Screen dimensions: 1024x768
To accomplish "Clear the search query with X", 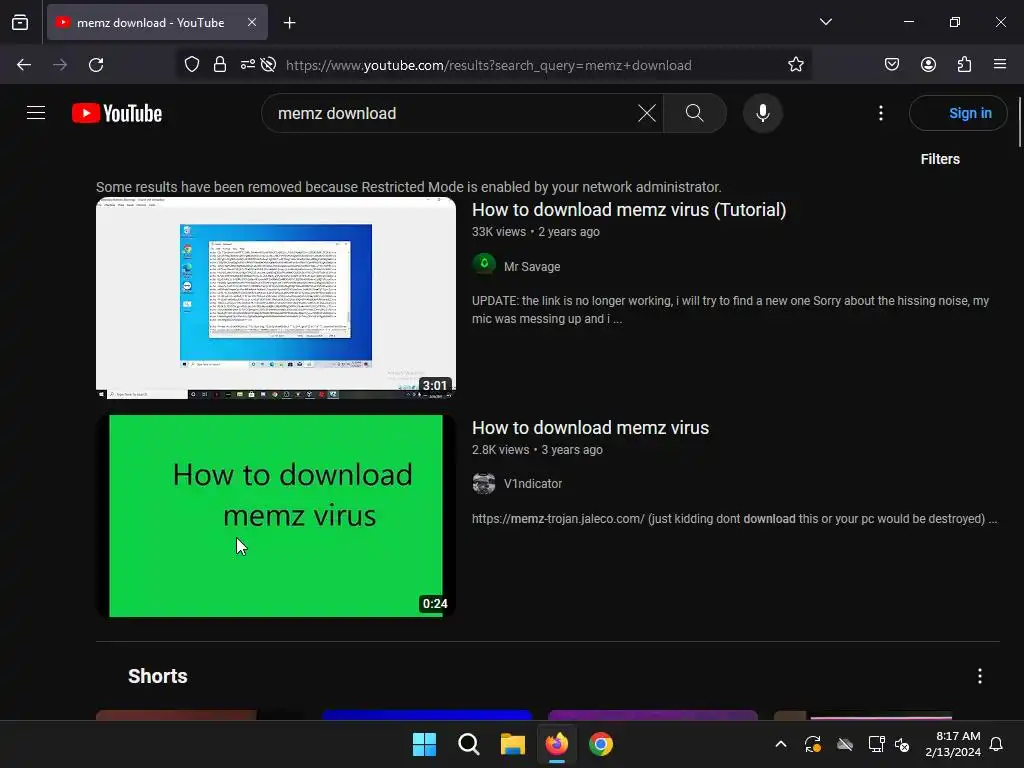I will pyautogui.click(x=647, y=113).
